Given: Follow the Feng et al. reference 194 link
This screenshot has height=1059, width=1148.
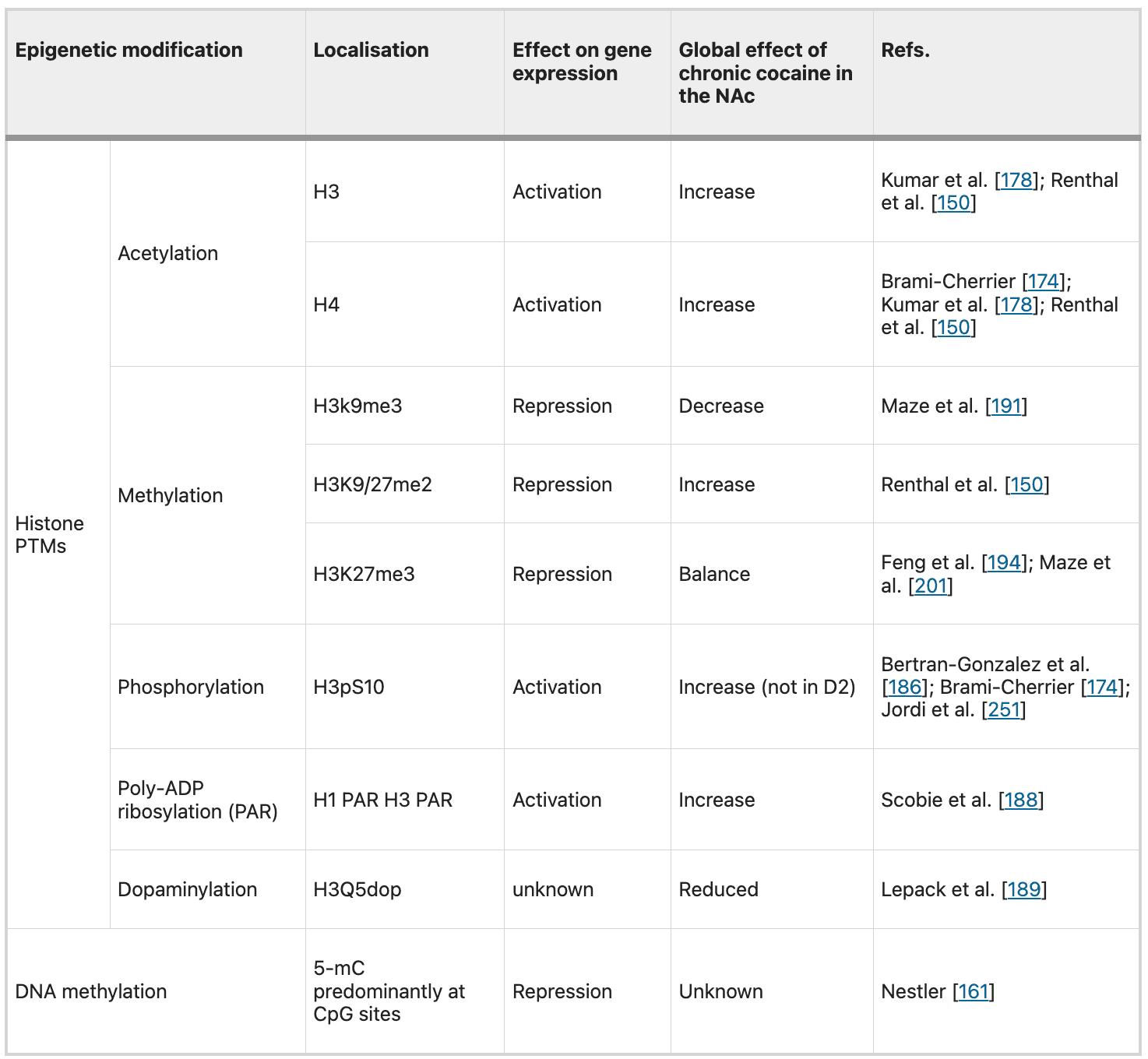Looking at the screenshot, I should 1004,562.
